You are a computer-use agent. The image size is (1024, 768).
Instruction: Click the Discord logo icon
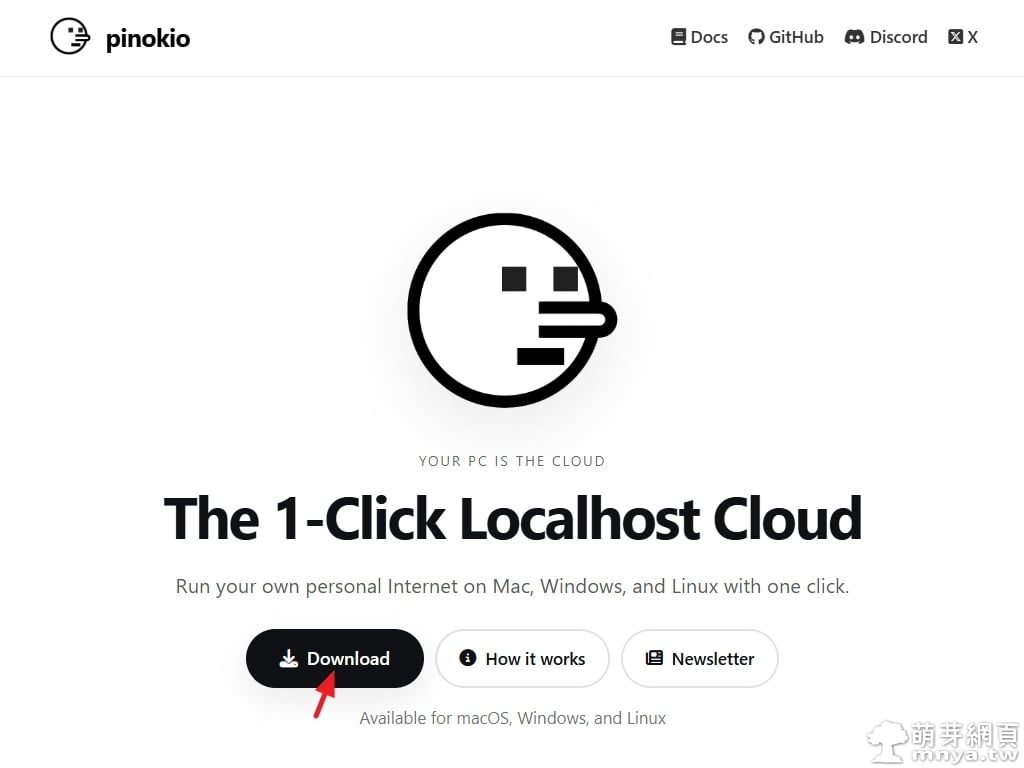tap(855, 37)
